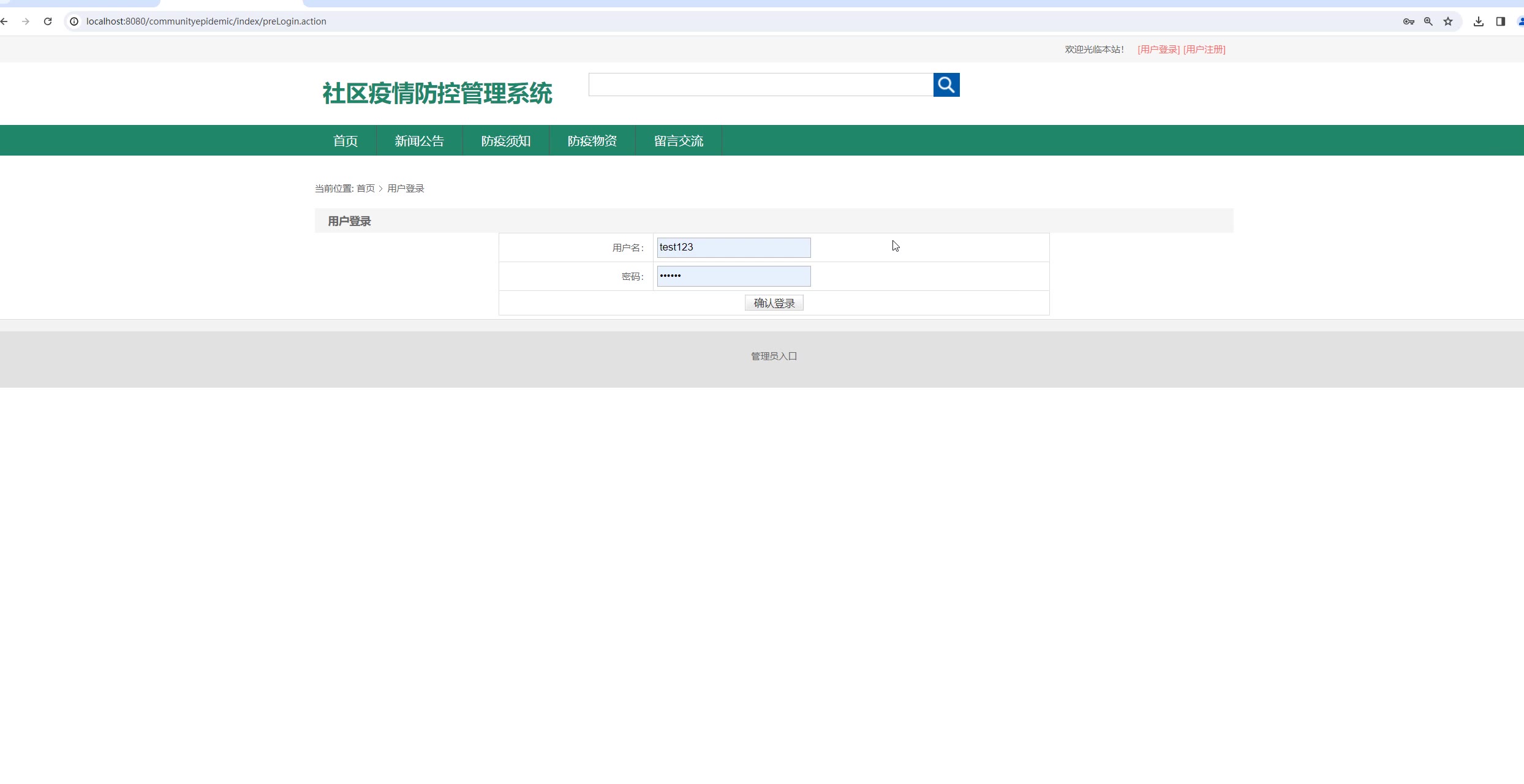Click the zoom magnifier icon in the address bar

point(1428,21)
